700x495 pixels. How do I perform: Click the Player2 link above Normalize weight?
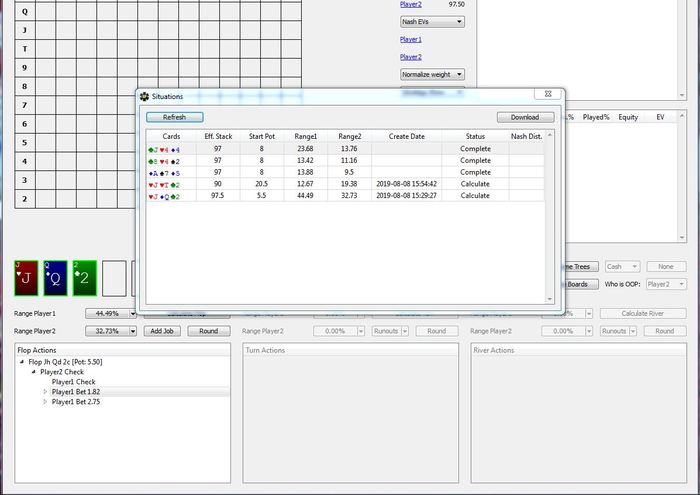tap(411, 57)
